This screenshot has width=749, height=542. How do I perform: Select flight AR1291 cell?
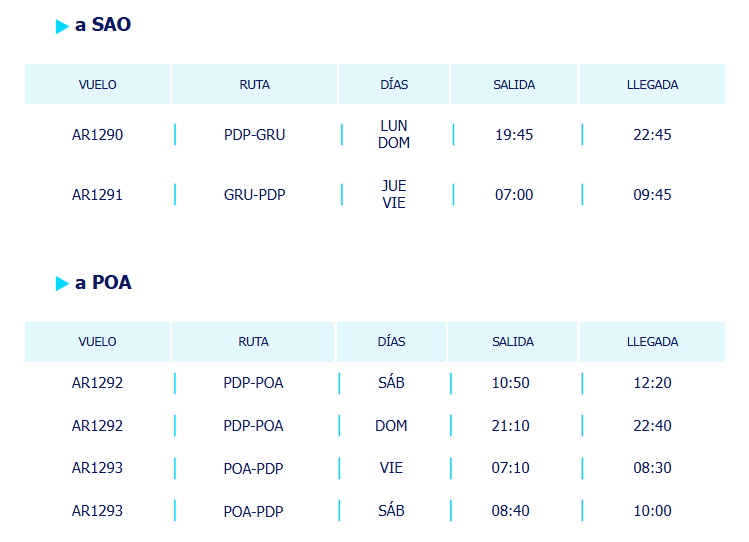(x=97, y=195)
